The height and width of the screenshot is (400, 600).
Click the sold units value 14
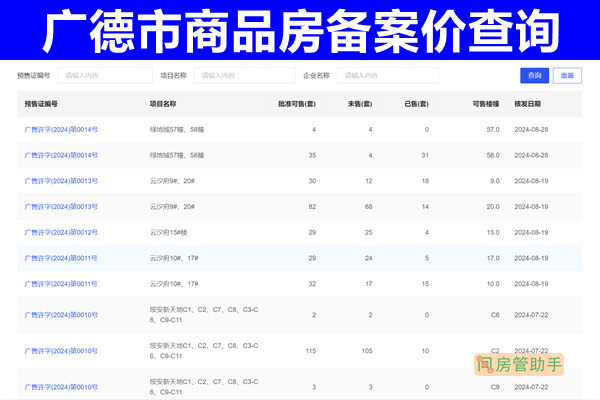click(425, 206)
